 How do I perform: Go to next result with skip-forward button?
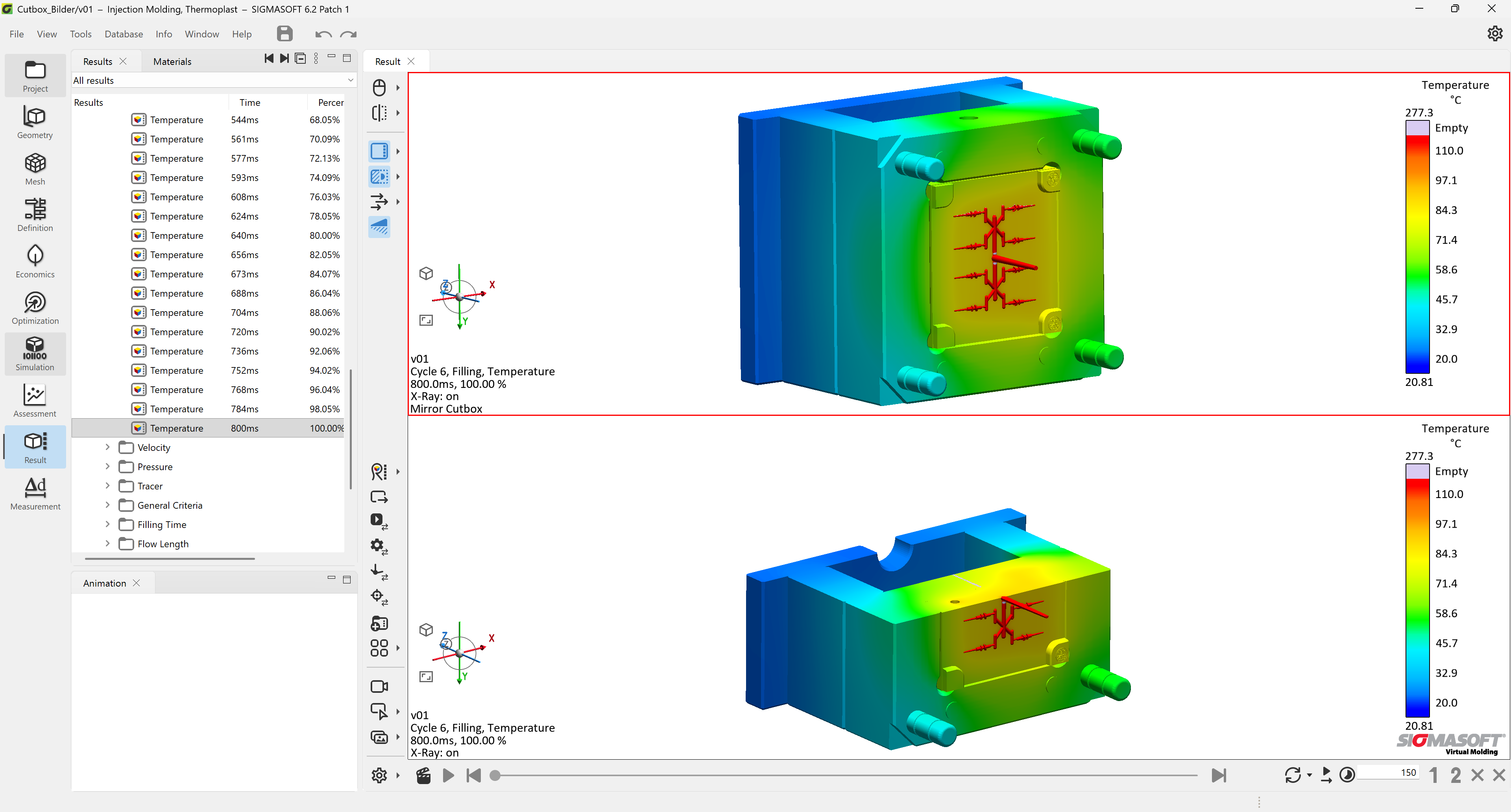[284, 58]
